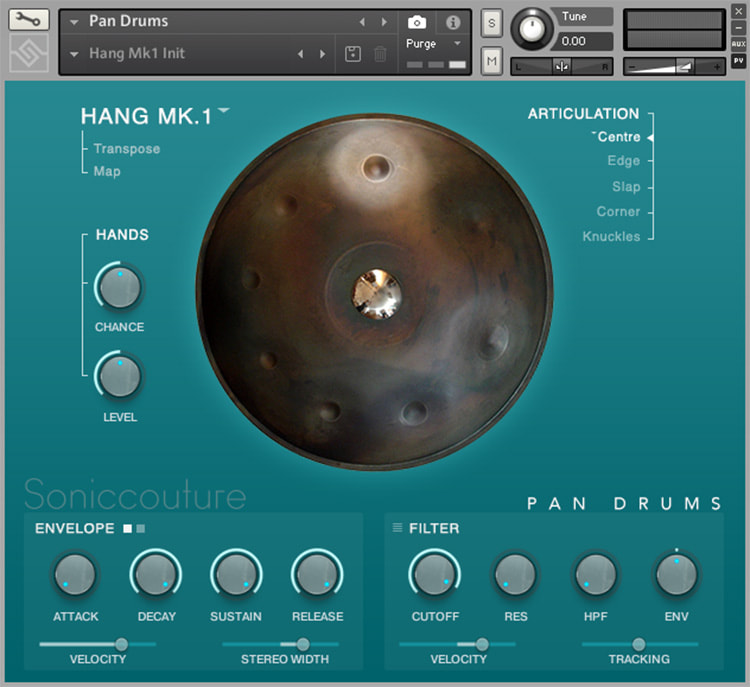Click the Soniccouture logo icon under the wrench
750x687 pixels.
pyautogui.click(x=29, y=53)
